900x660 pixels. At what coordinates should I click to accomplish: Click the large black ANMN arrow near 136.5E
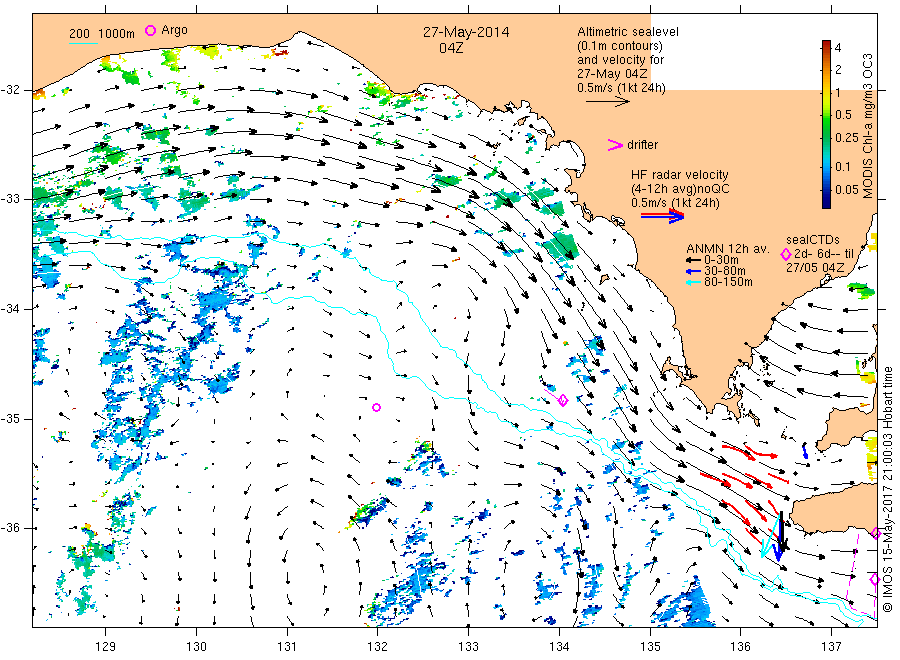(781, 532)
